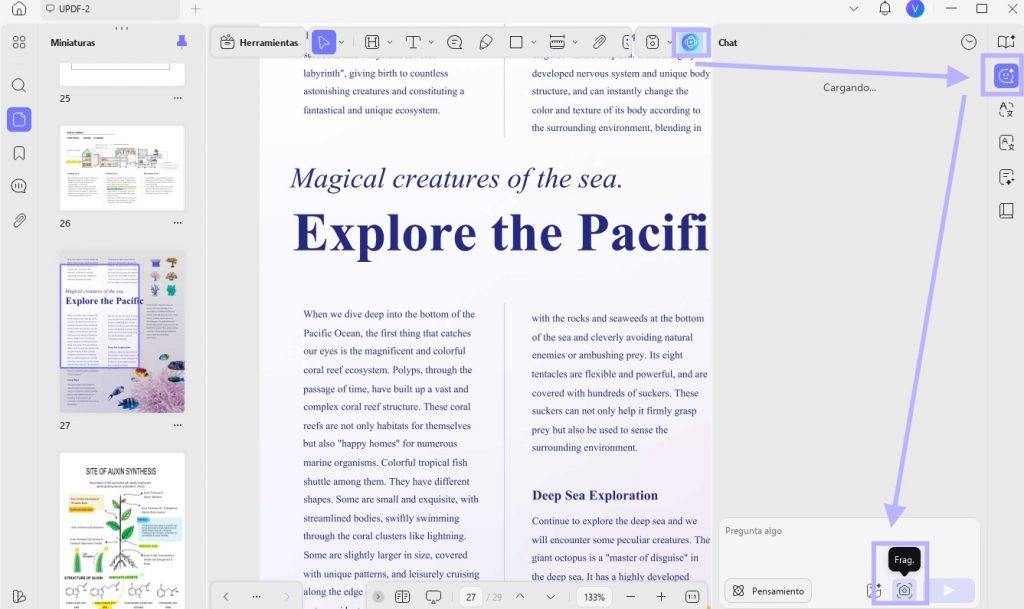Start slideshow presentation mode

432,597
